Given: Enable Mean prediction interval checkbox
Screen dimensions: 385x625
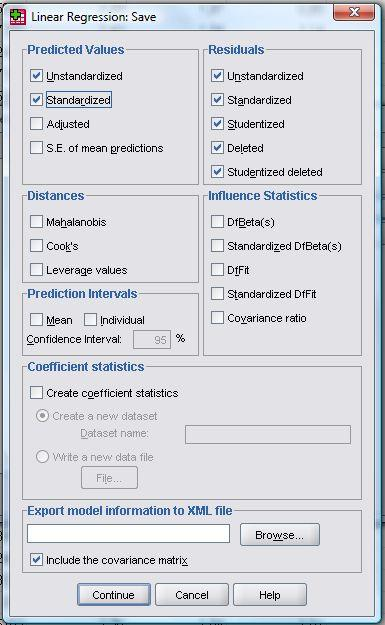Looking at the screenshot, I should click(36, 320).
